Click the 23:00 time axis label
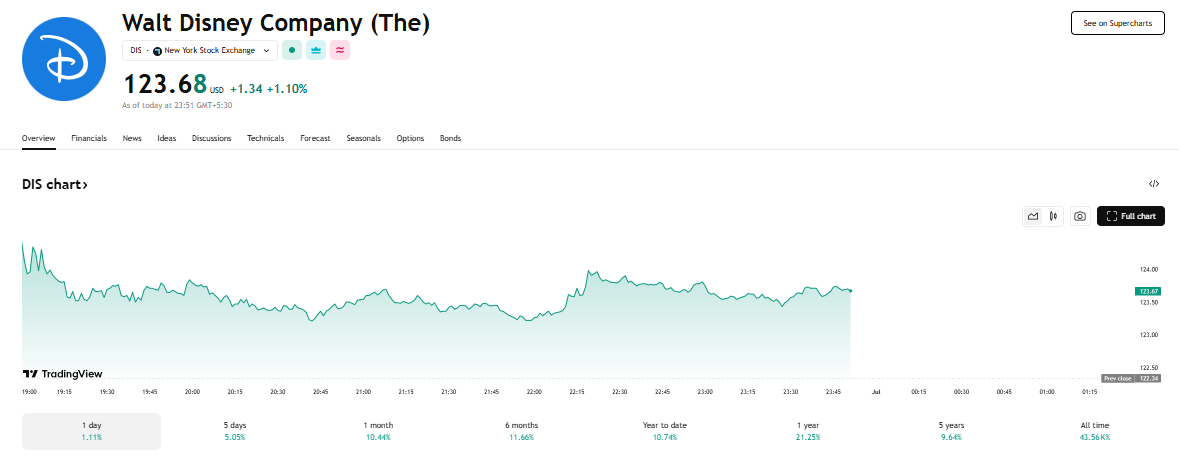This screenshot has height=456, width=1179. click(x=705, y=392)
